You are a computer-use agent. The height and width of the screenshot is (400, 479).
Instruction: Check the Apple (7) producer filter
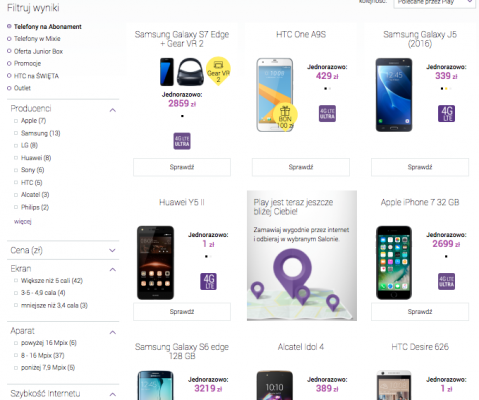[16, 121]
